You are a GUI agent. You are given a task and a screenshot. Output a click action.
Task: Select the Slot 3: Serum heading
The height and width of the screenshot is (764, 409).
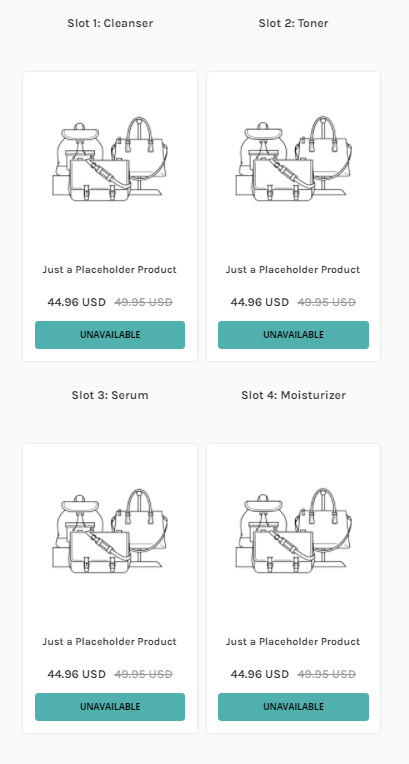click(110, 395)
